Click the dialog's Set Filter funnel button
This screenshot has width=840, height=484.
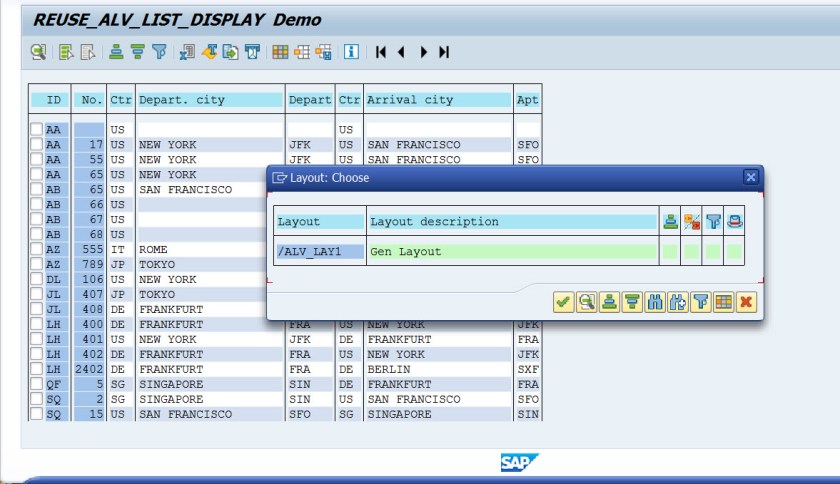click(701, 302)
